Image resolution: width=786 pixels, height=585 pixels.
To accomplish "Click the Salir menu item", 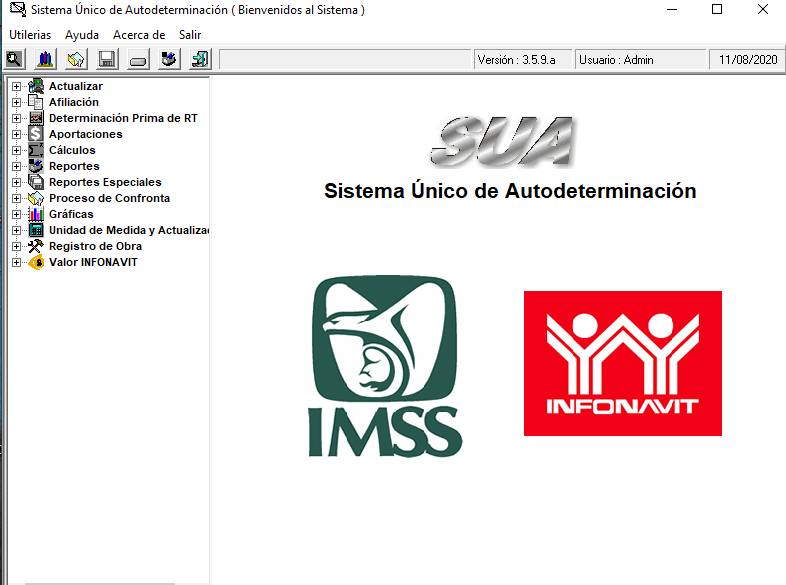I will pyautogui.click(x=190, y=35).
